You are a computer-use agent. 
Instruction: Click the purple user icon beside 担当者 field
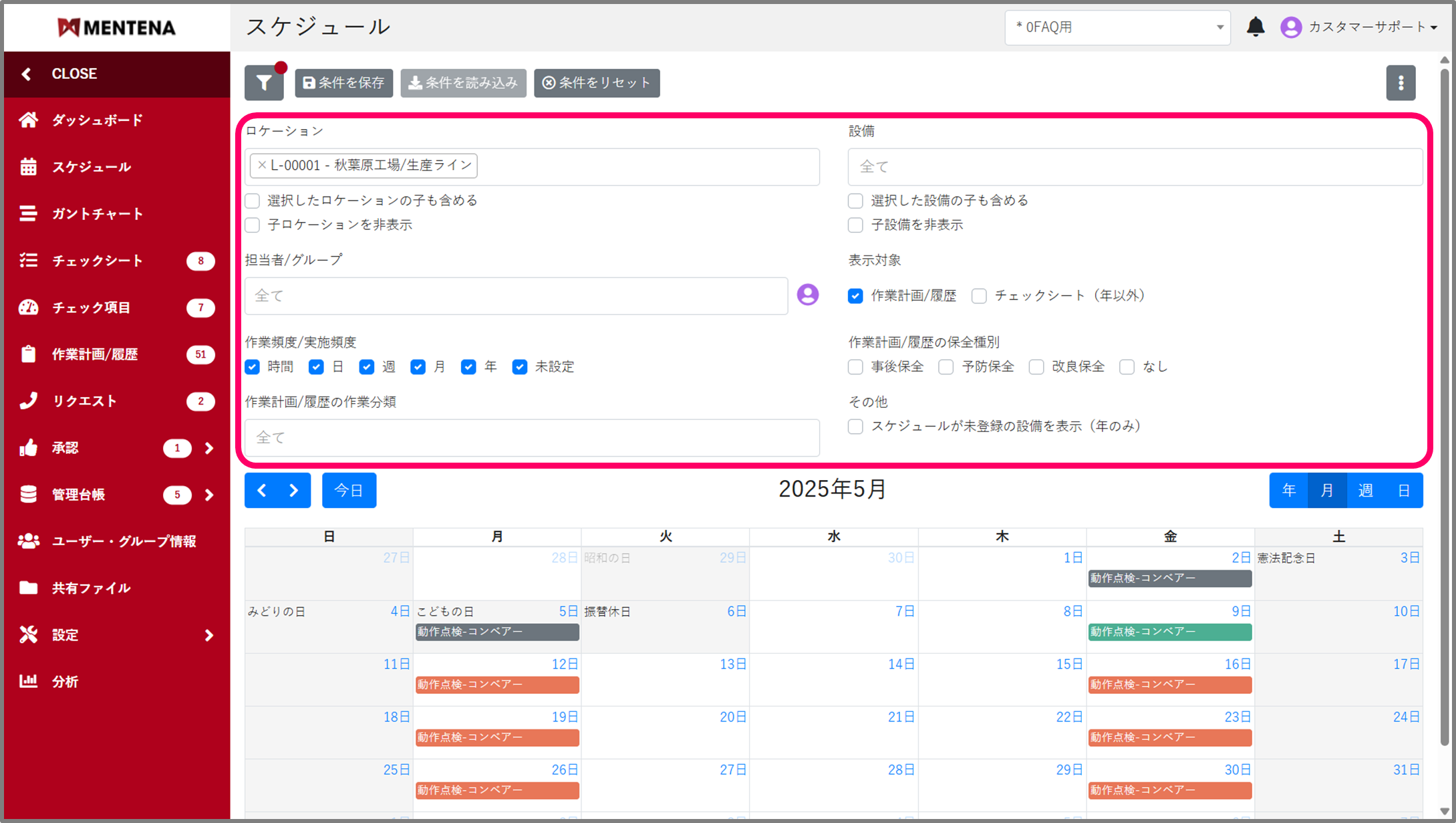[x=807, y=295]
